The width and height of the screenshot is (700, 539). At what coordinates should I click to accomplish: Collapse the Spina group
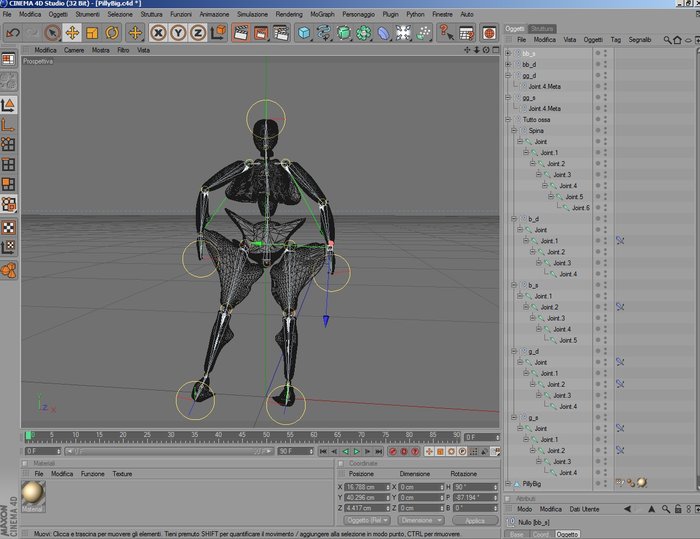(x=514, y=130)
